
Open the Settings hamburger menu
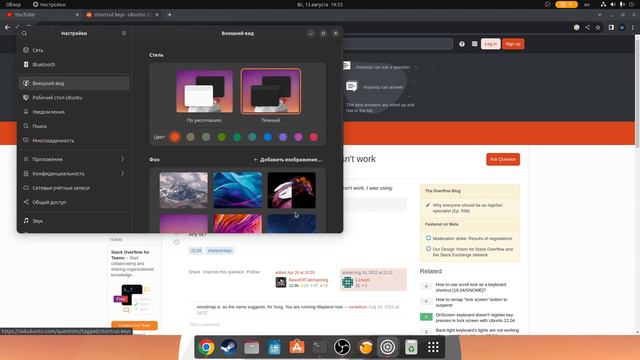pos(124,33)
